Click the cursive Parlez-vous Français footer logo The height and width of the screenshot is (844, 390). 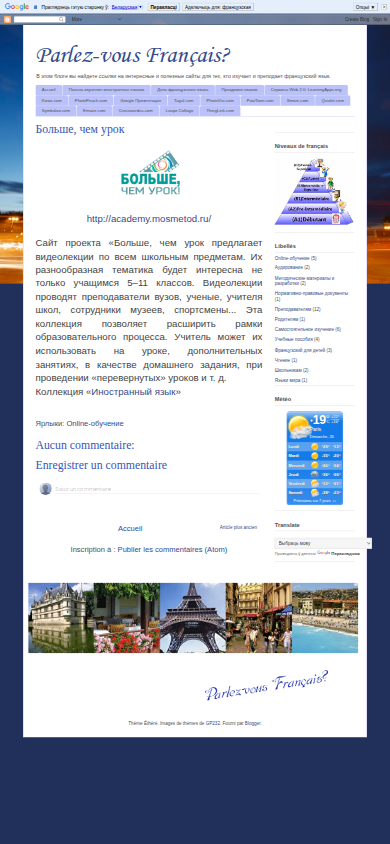point(266,685)
